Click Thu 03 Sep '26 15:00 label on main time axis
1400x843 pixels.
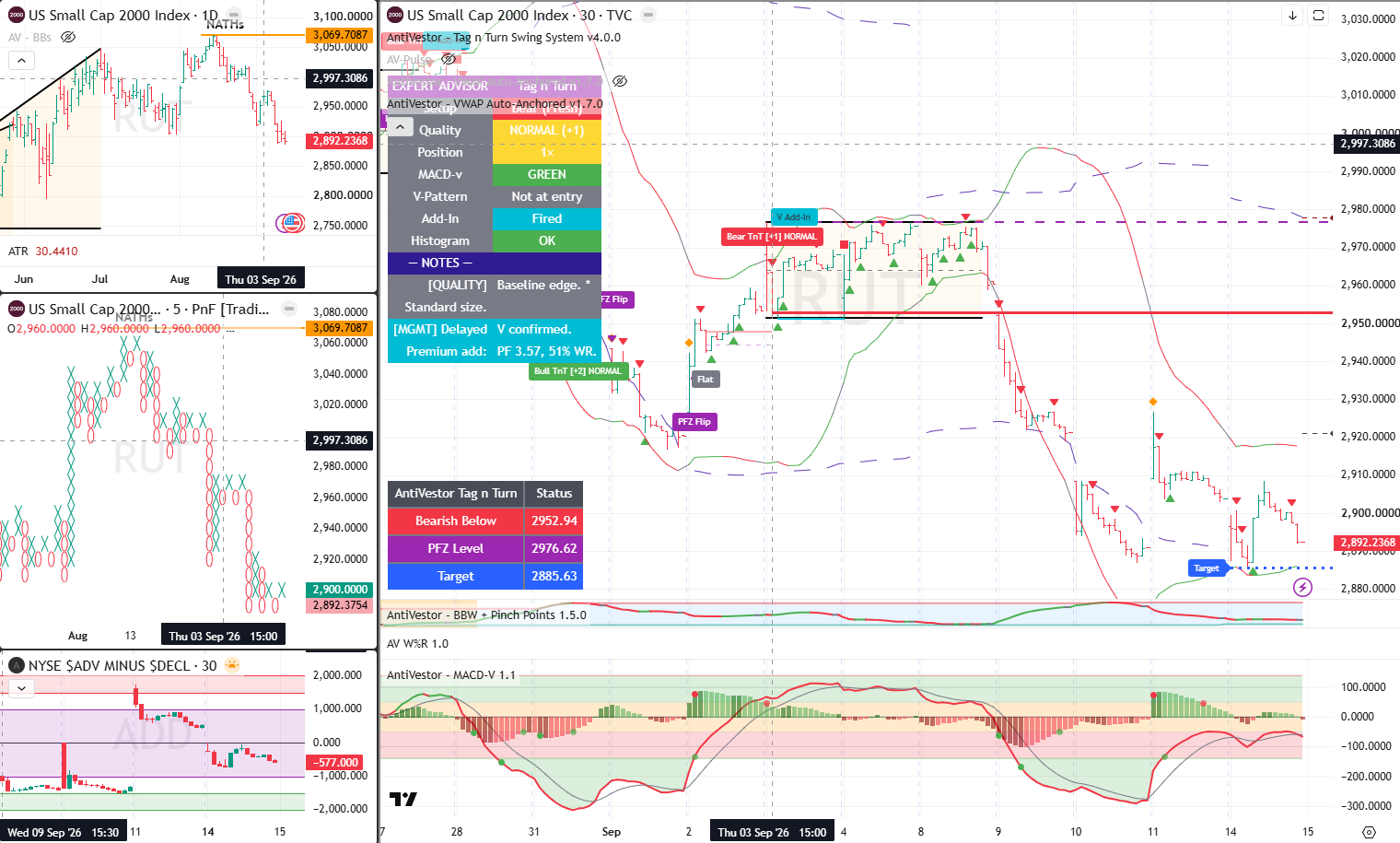(x=772, y=832)
